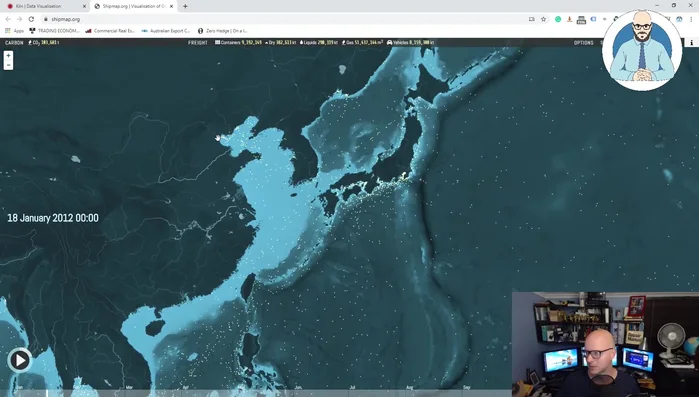Click the white timeline position handle

47,393
